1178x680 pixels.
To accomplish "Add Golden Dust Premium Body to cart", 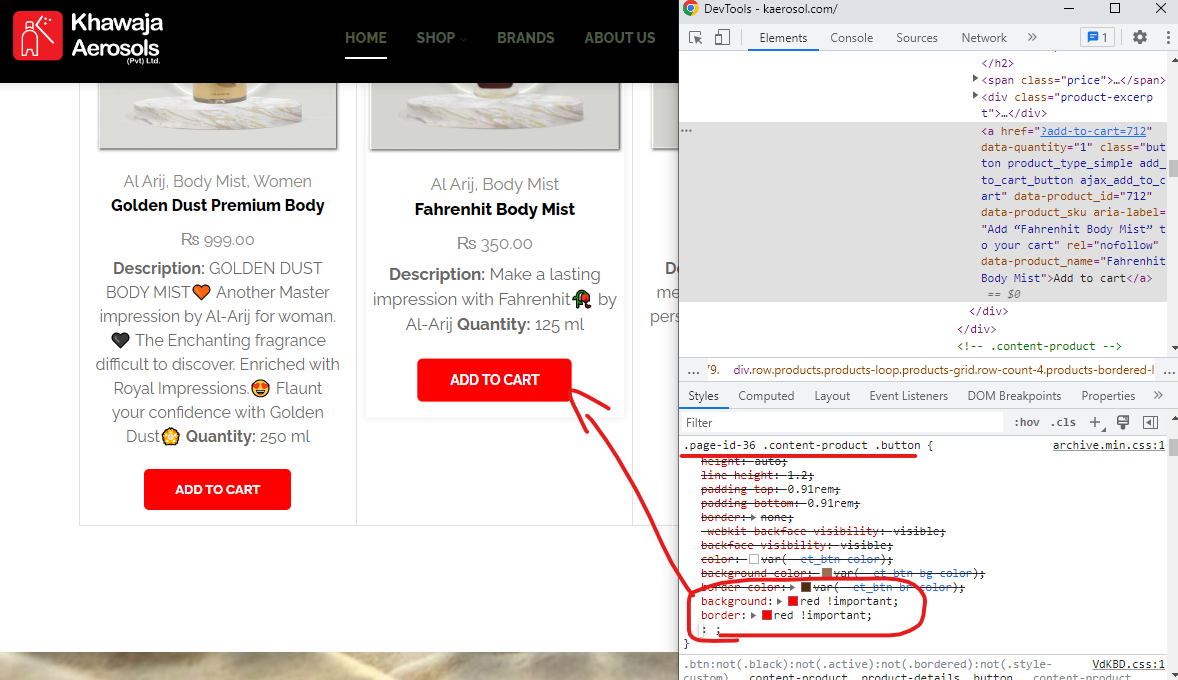I will 217,490.
